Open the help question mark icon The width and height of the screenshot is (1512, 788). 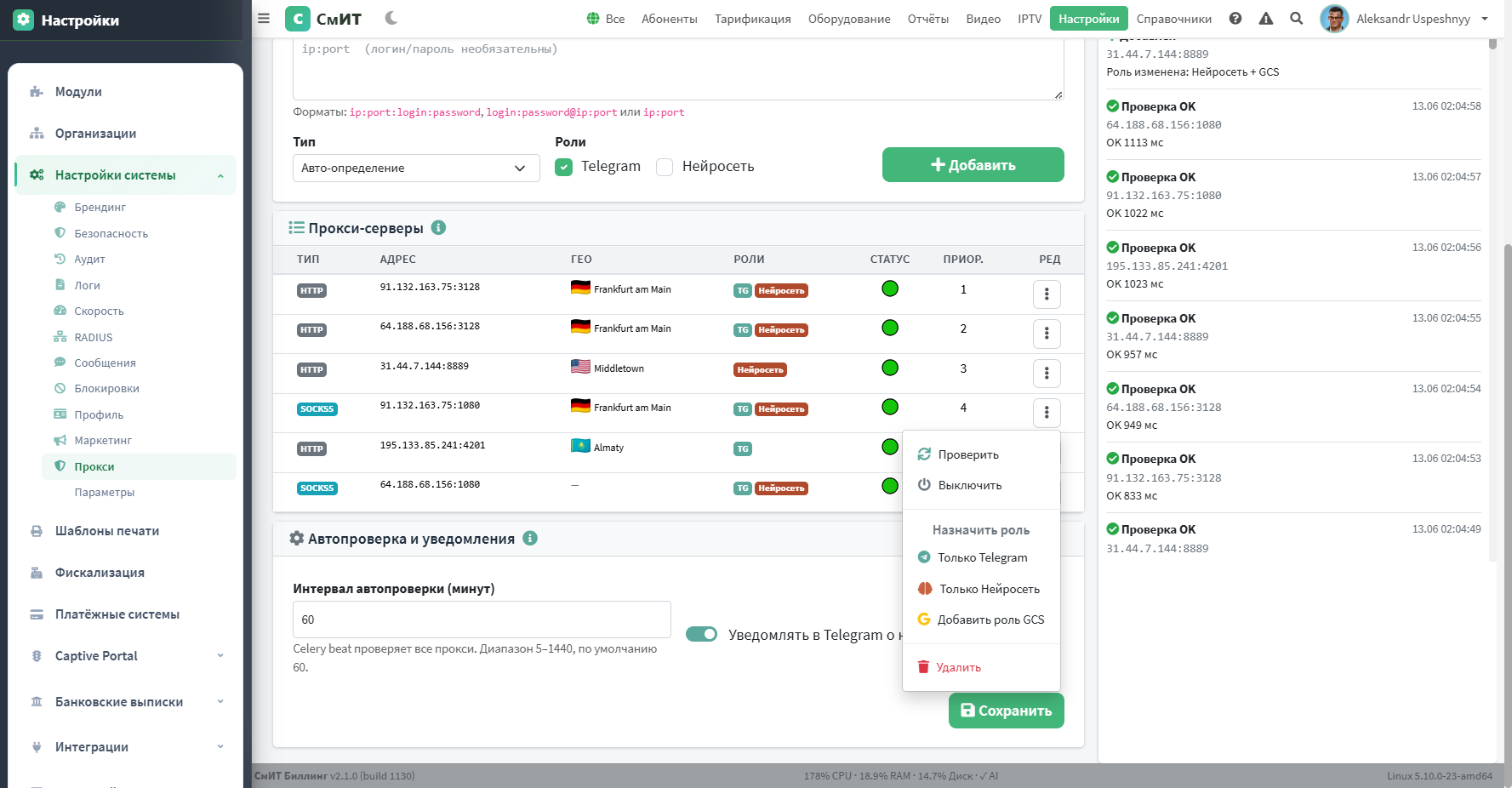(x=1235, y=18)
